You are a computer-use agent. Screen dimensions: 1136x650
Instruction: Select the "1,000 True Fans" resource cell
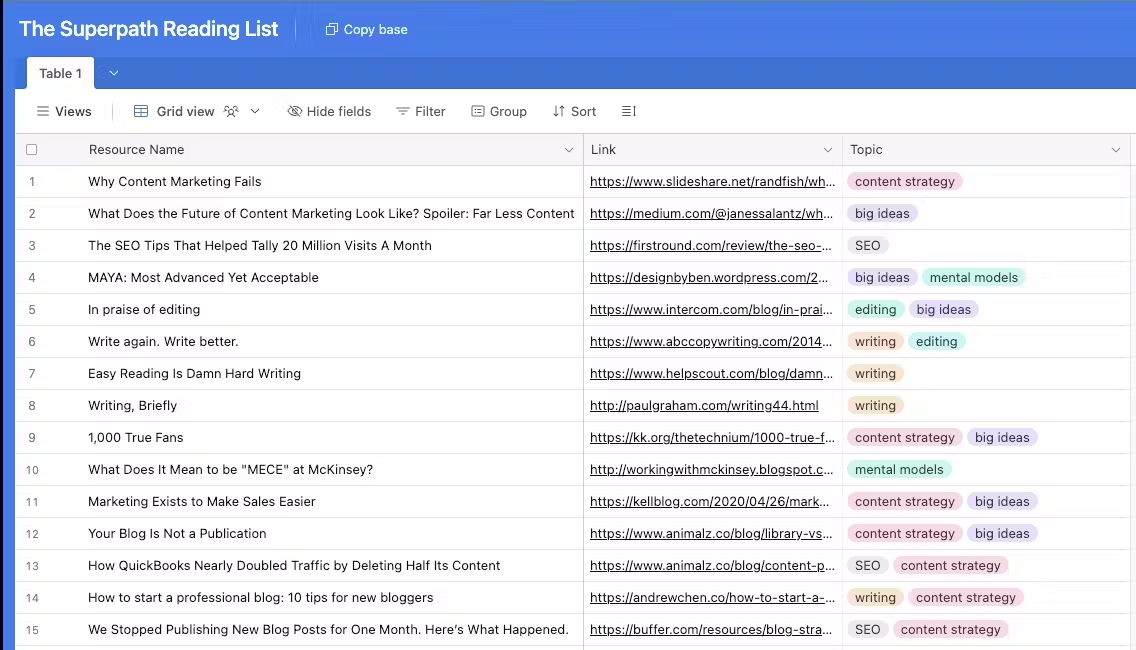click(136, 438)
